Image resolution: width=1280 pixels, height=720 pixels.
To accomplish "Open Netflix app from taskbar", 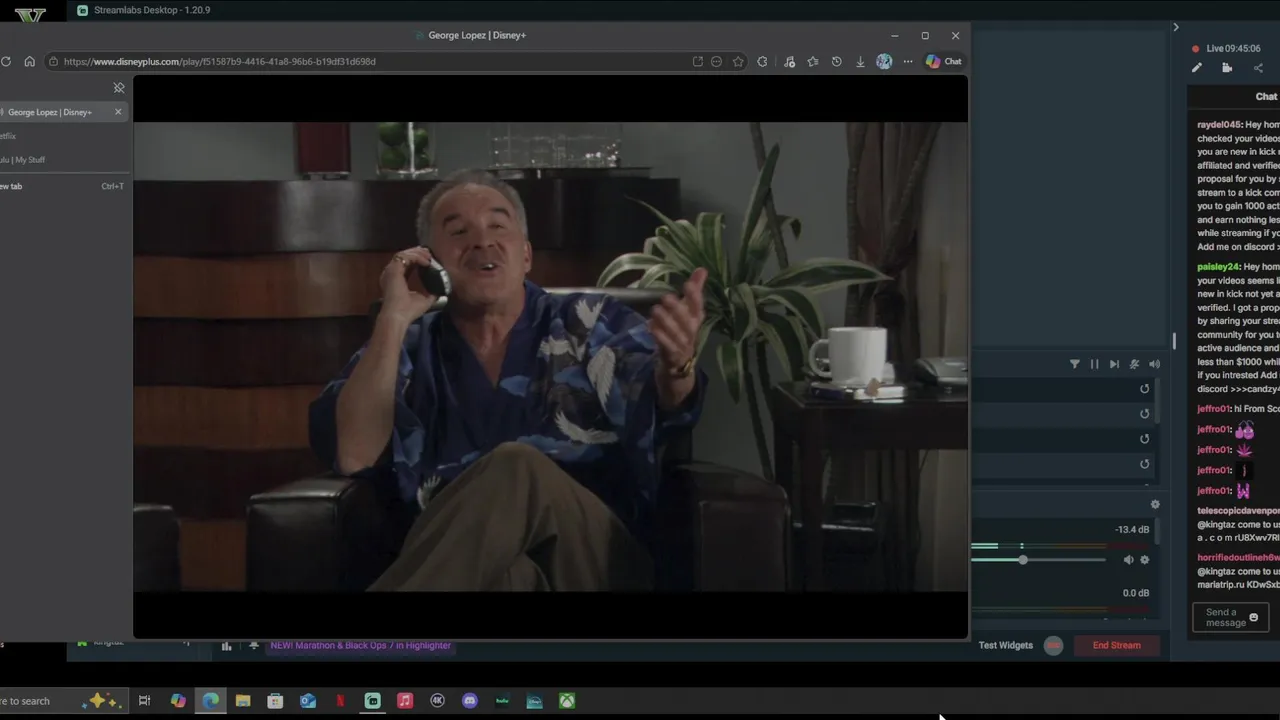I will pos(340,701).
